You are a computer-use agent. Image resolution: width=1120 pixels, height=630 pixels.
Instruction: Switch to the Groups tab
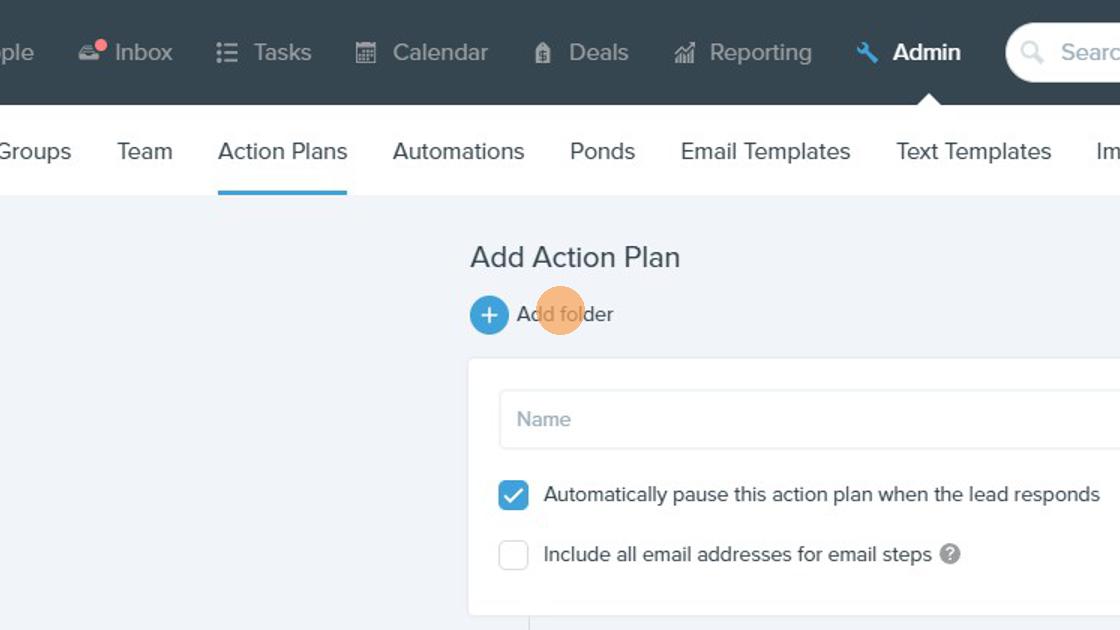(x=35, y=151)
